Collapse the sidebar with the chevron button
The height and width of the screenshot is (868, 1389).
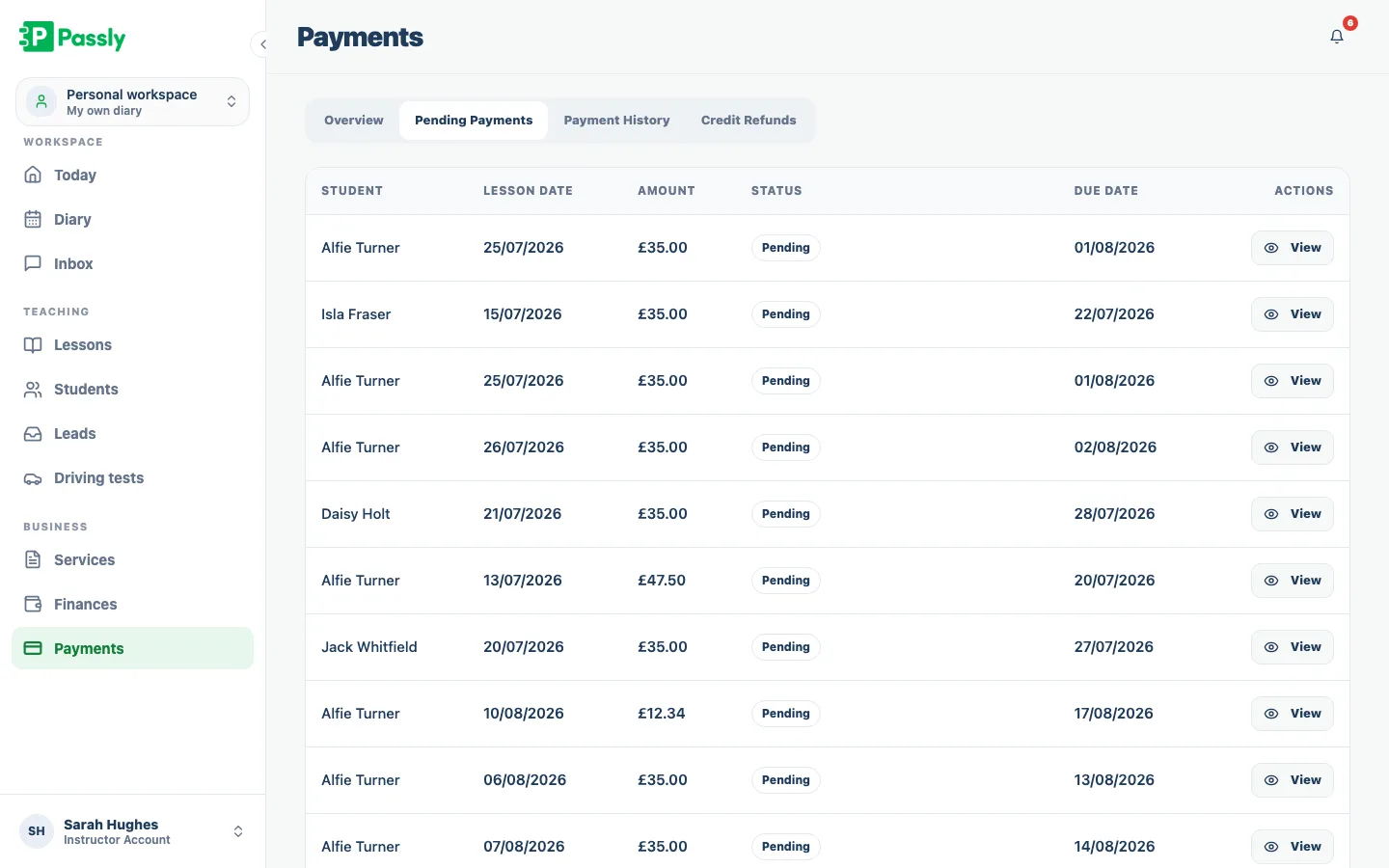tap(262, 44)
